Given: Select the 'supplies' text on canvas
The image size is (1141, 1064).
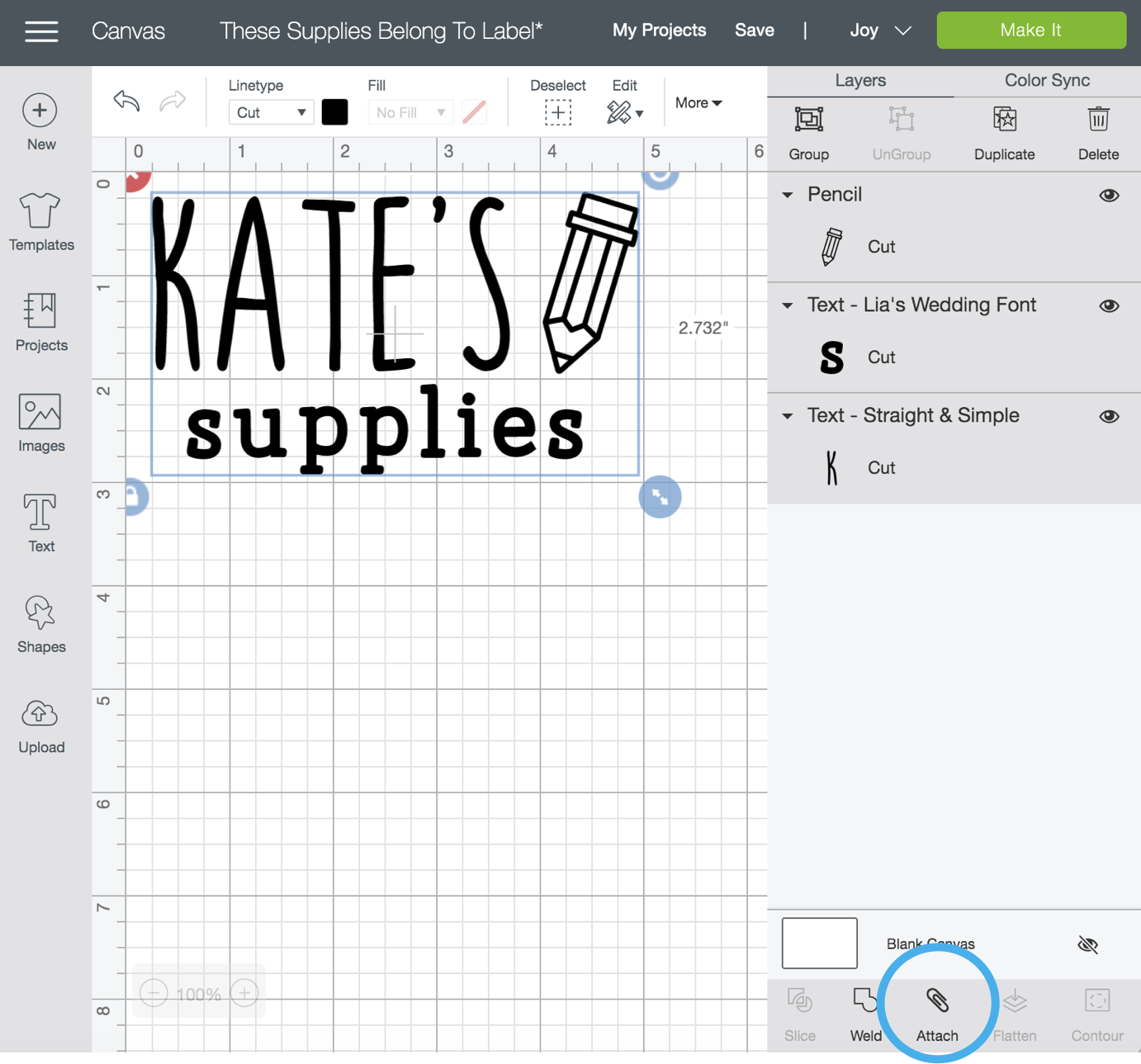Looking at the screenshot, I should pos(385,429).
